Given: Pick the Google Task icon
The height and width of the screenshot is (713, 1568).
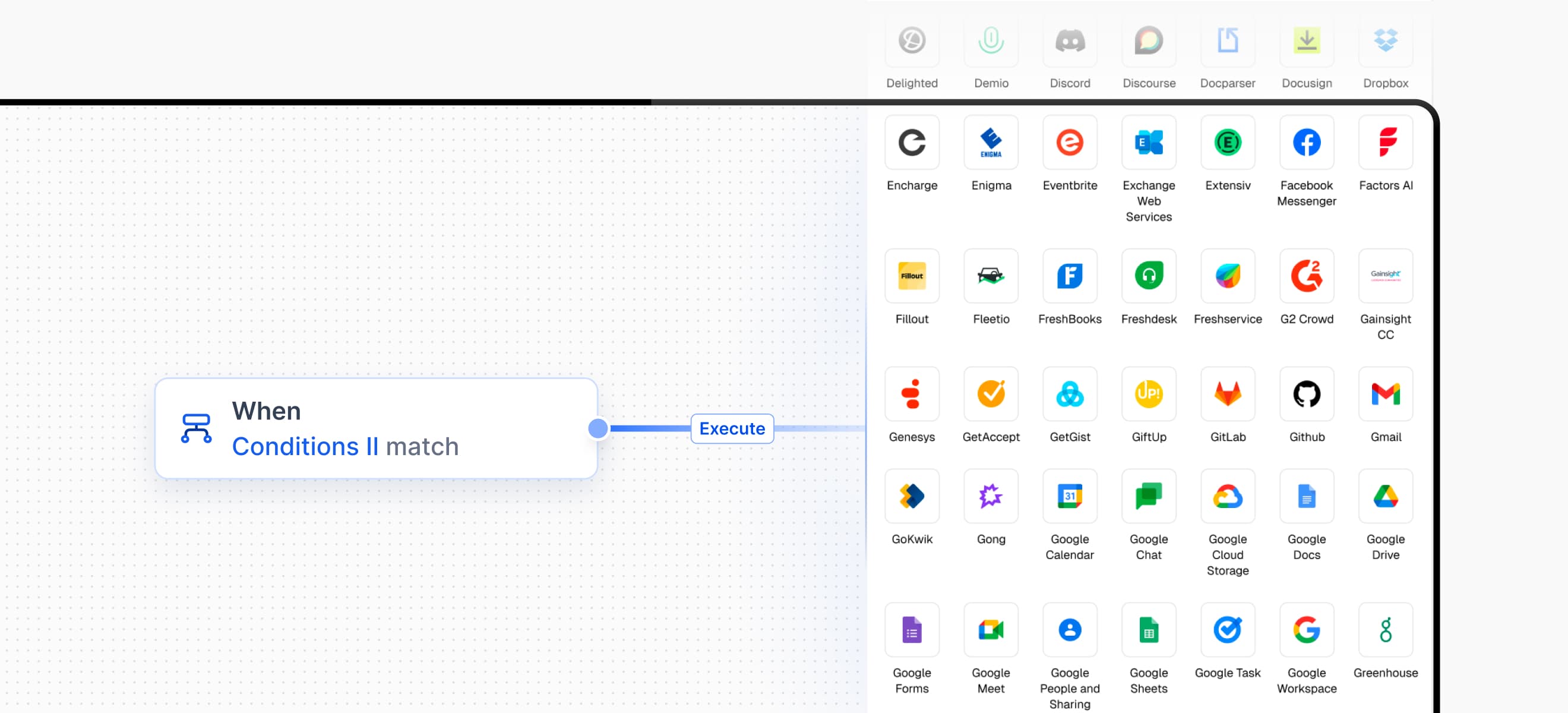Looking at the screenshot, I should [1227, 630].
